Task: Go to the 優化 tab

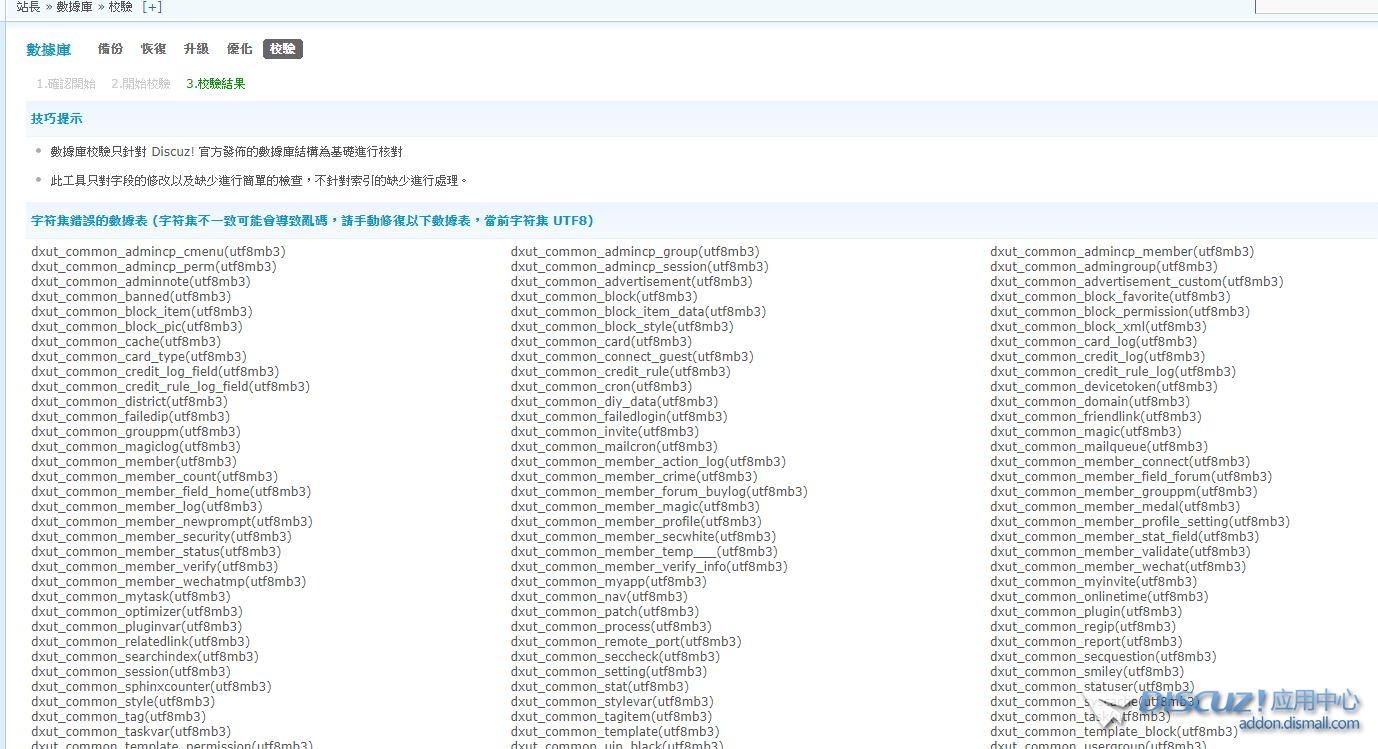Action: pos(239,49)
